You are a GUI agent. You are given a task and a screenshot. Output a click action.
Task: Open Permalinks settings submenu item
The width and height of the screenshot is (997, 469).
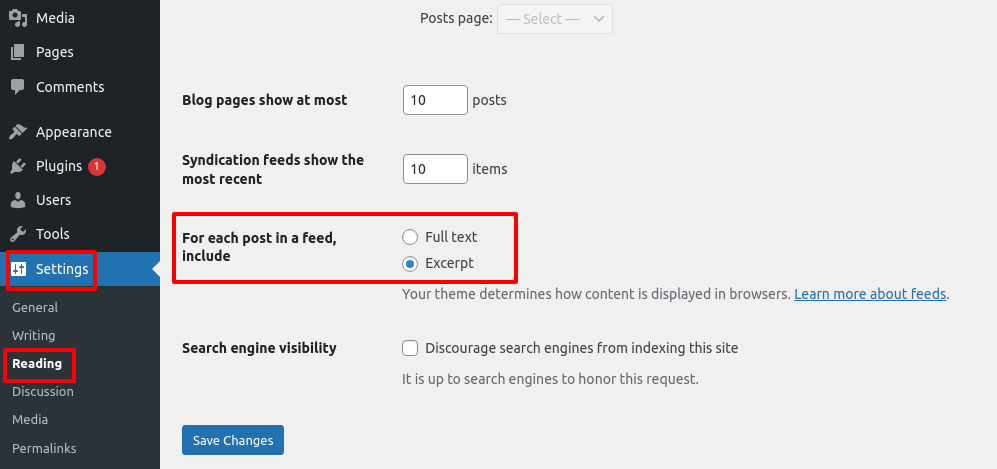tap(44, 448)
